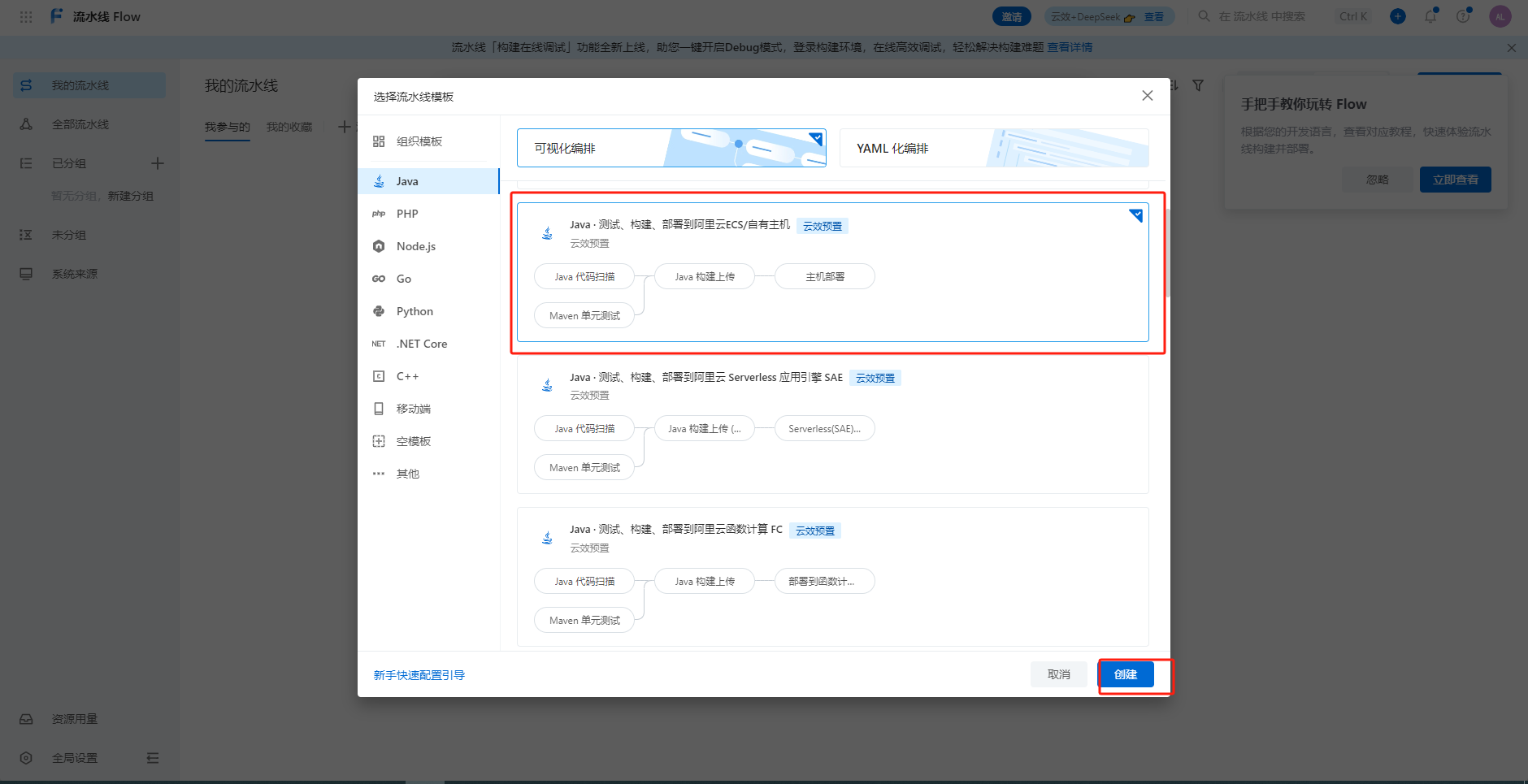Switch to 我参与的 tab

[228, 127]
